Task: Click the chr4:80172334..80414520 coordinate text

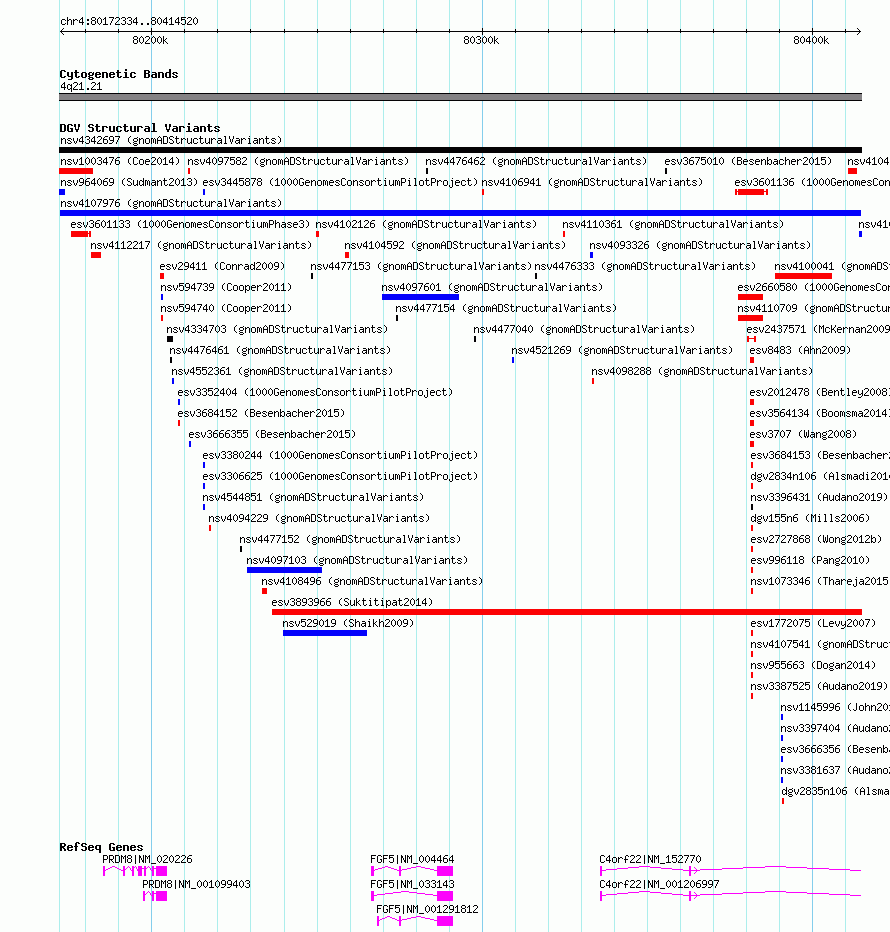Action: click(129, 21)
